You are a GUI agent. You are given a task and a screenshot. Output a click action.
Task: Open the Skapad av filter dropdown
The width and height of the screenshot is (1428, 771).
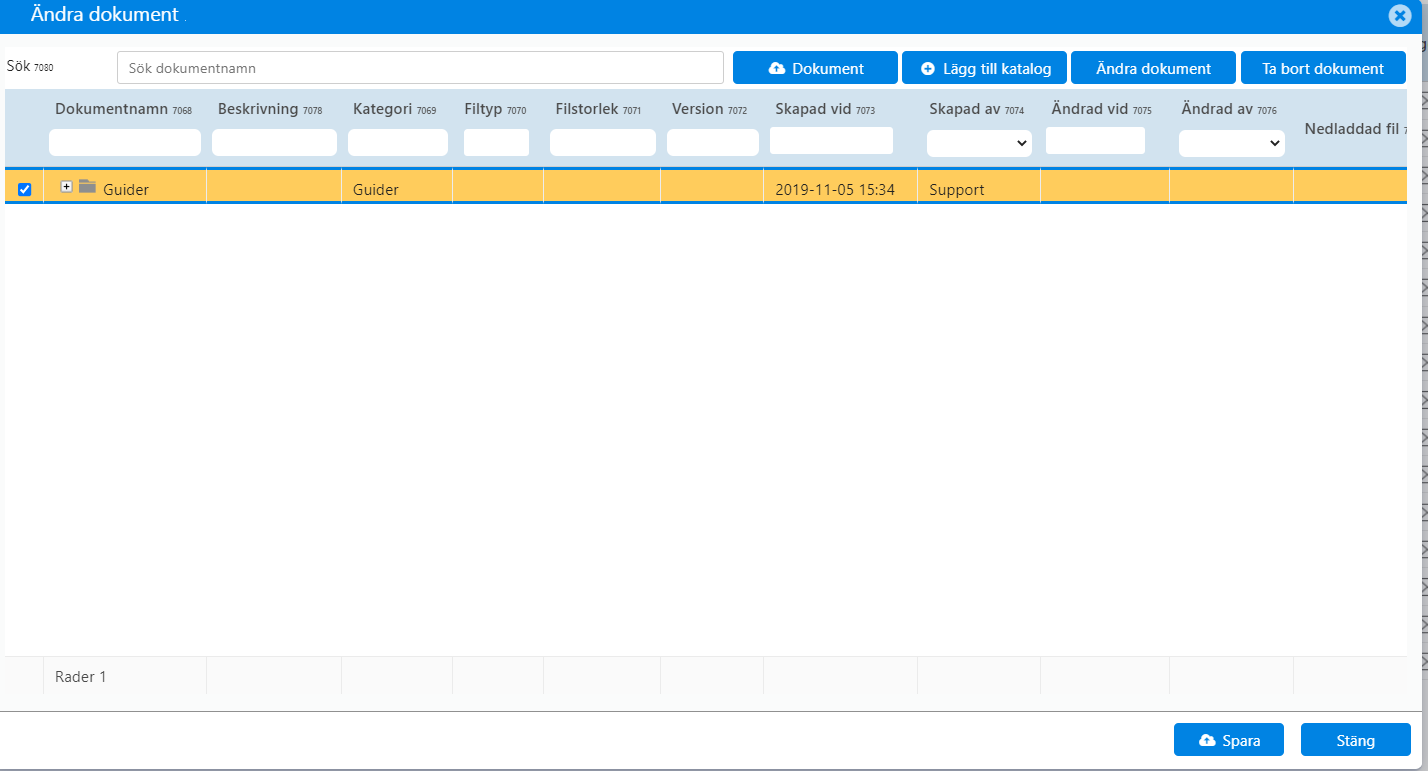[979, 143]
